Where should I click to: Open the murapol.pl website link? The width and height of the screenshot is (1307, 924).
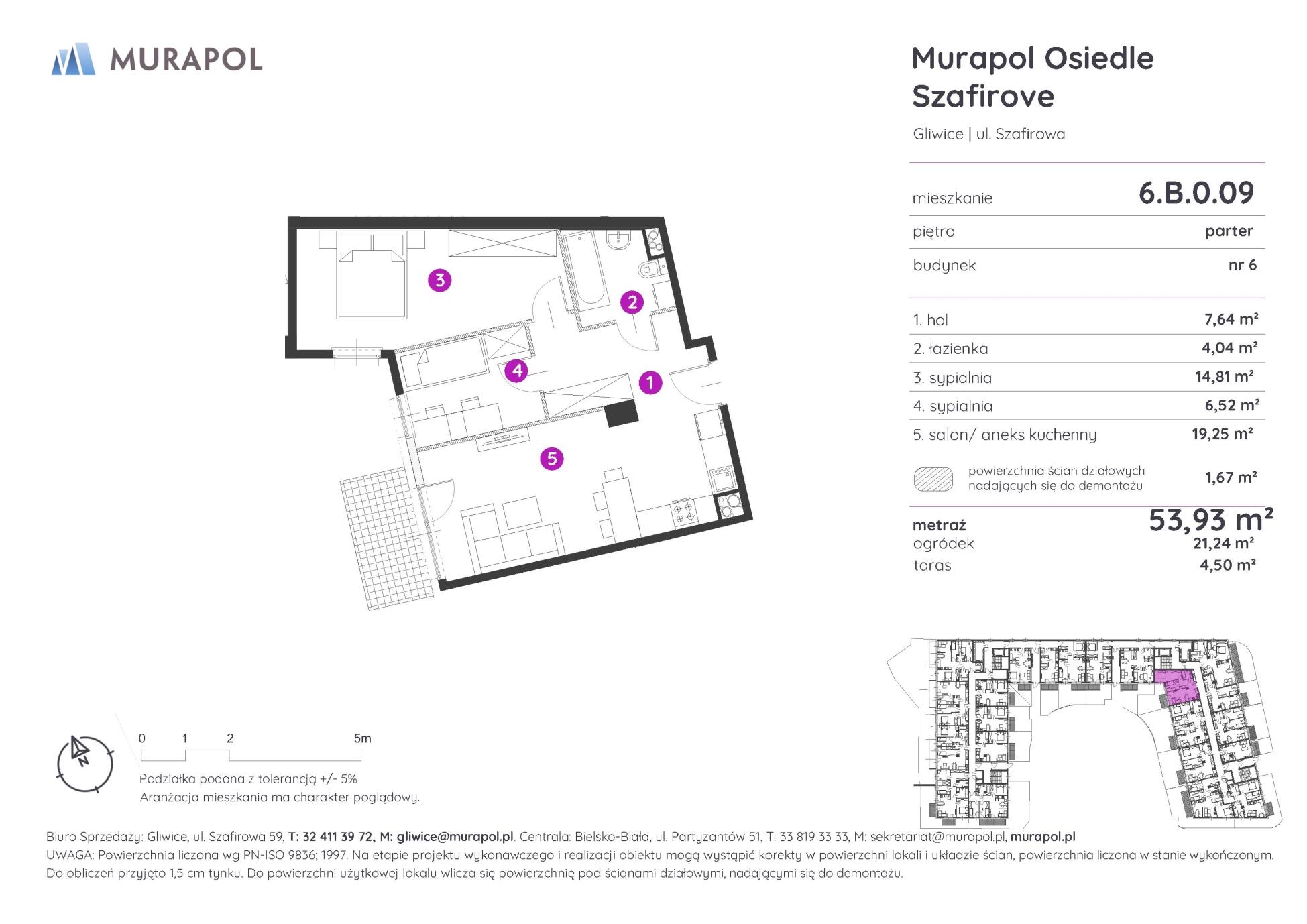click(x=1042, y=837)
